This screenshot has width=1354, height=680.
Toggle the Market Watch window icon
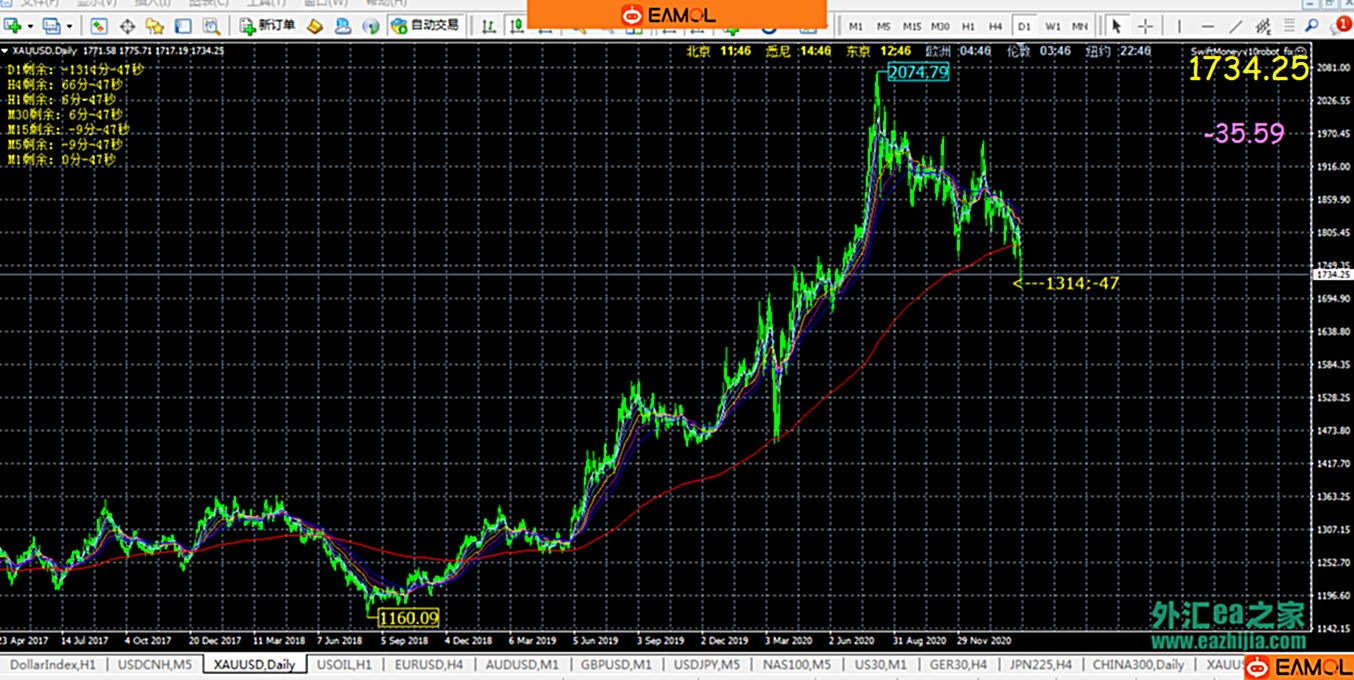point(99,25)
